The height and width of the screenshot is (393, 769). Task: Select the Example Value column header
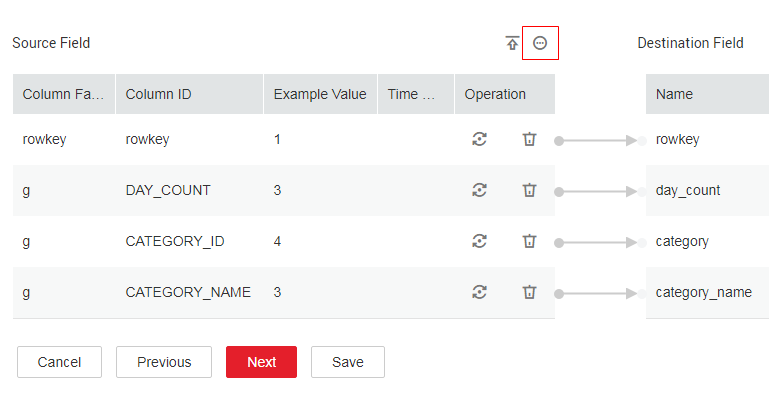point(320,94)
